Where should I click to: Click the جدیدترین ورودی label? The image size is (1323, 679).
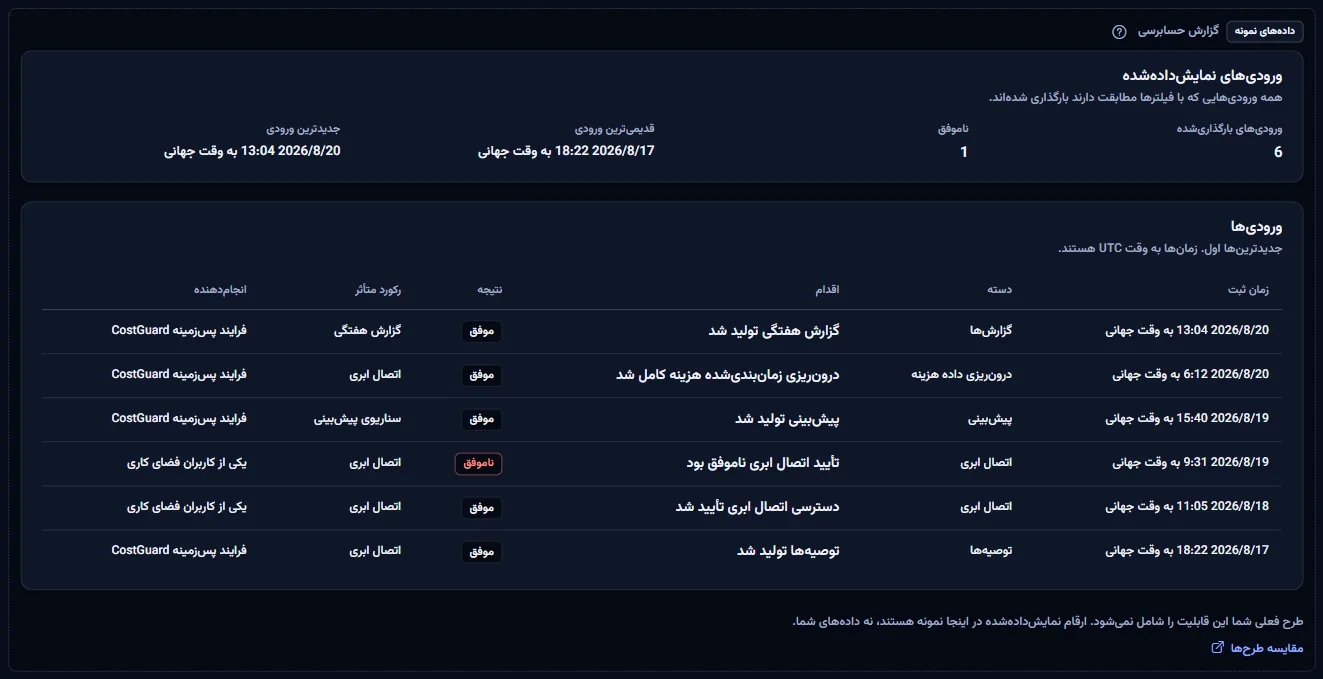pos(304,129)
